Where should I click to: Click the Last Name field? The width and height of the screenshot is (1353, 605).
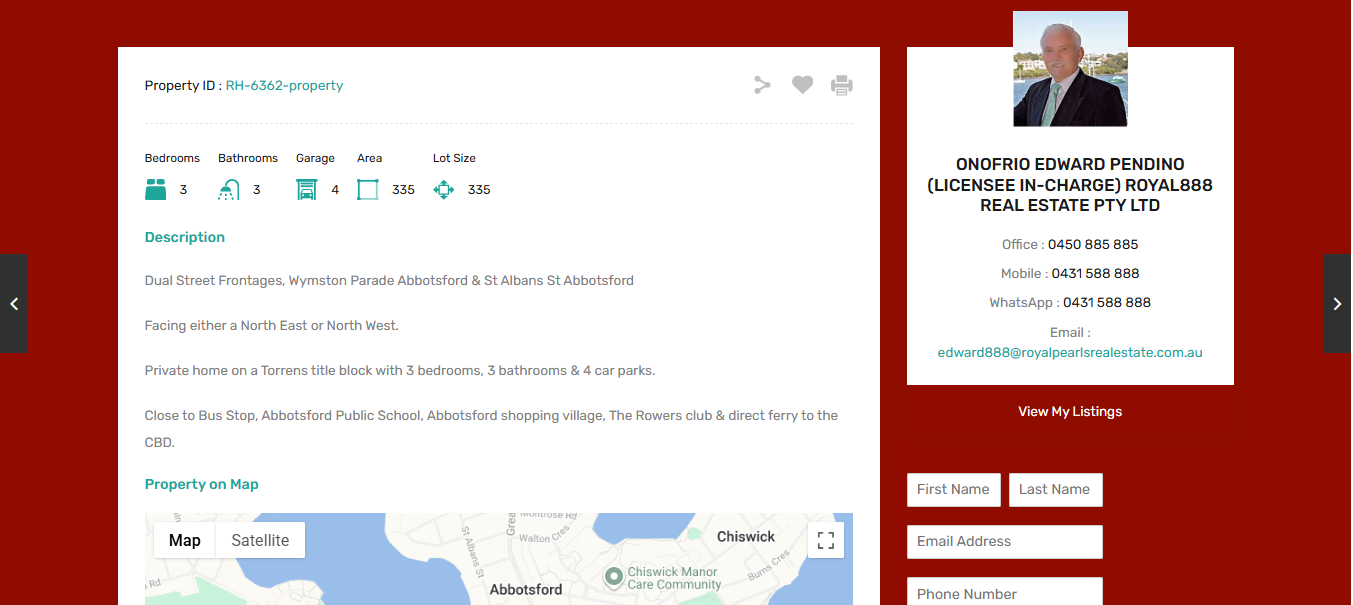click(1055, 489)
